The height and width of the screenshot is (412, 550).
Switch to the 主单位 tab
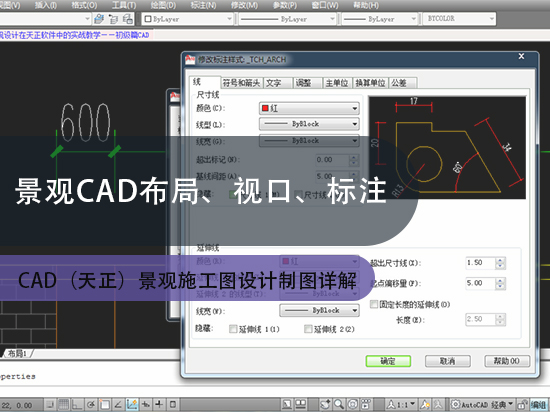[337, 83]
